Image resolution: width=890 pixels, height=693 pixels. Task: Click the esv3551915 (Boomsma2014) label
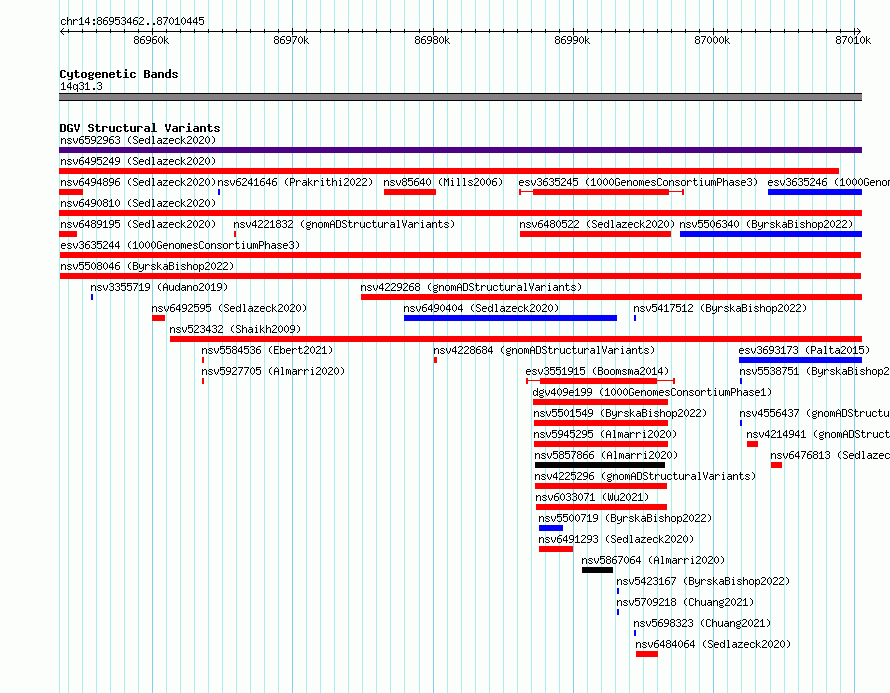point(597,371)
